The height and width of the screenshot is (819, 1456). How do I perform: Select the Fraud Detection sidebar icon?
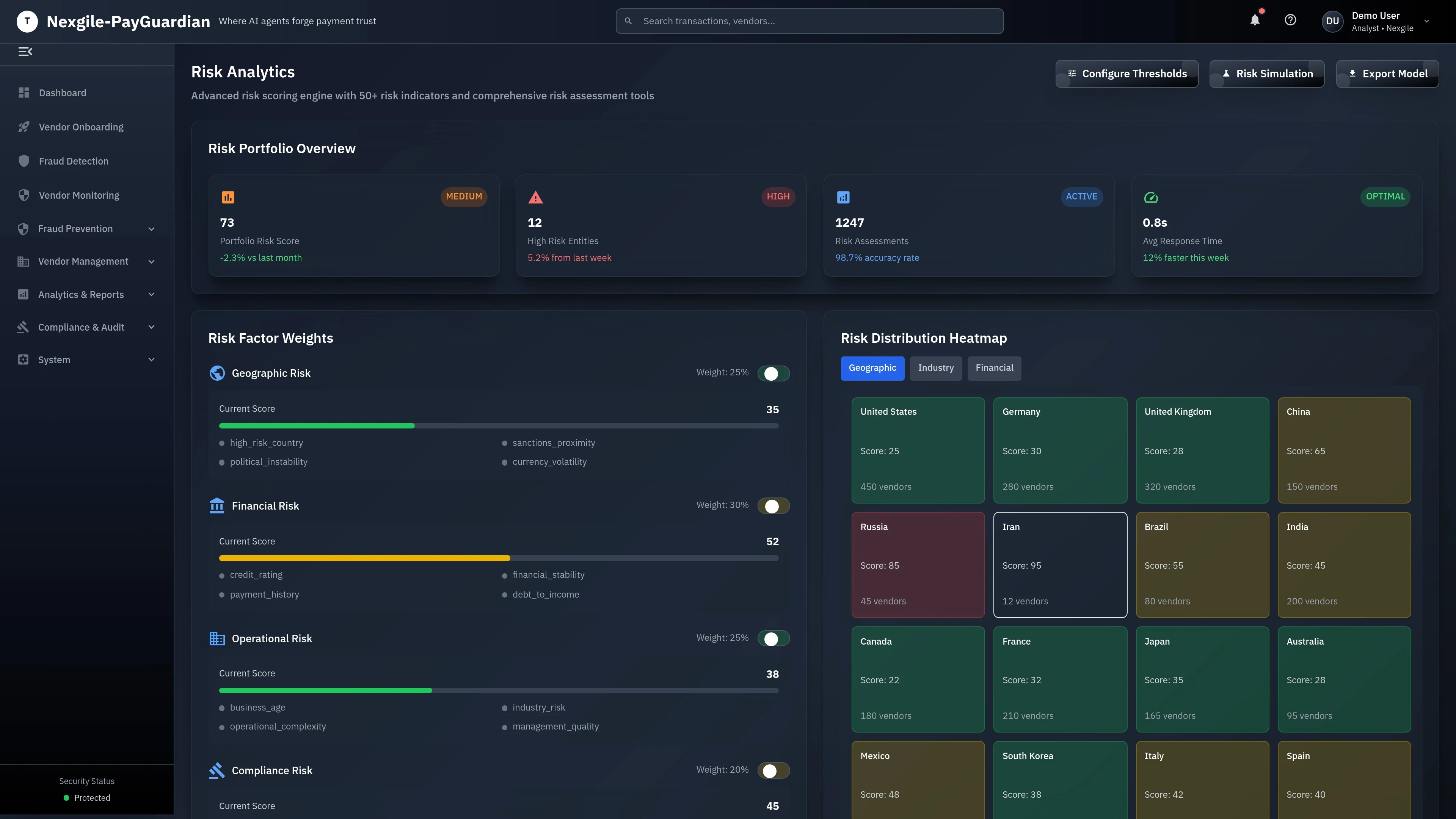coord(24,160)
